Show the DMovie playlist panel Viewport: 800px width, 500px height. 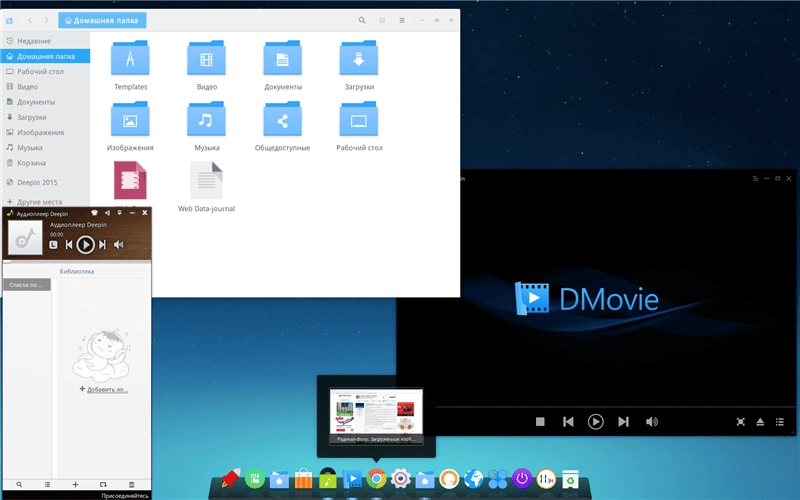click(x=780, y=422)
